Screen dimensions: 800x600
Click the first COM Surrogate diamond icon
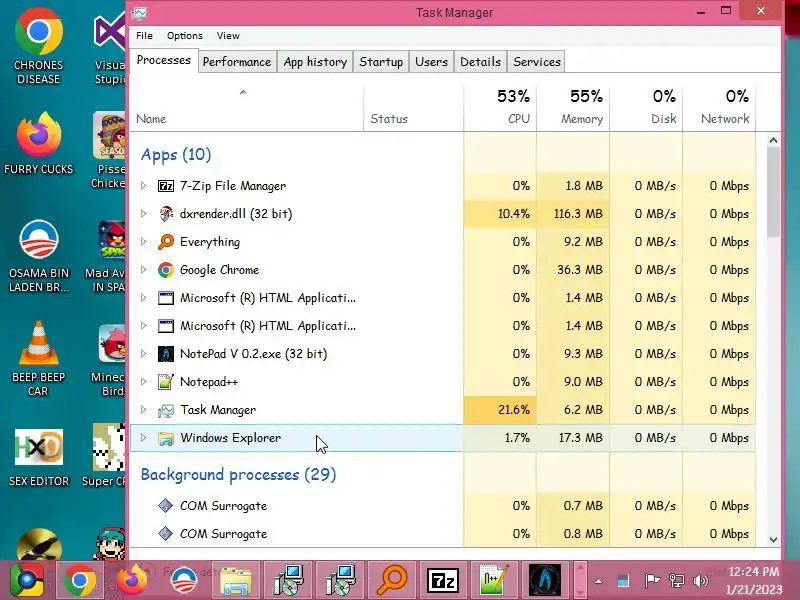coord(165,506)
